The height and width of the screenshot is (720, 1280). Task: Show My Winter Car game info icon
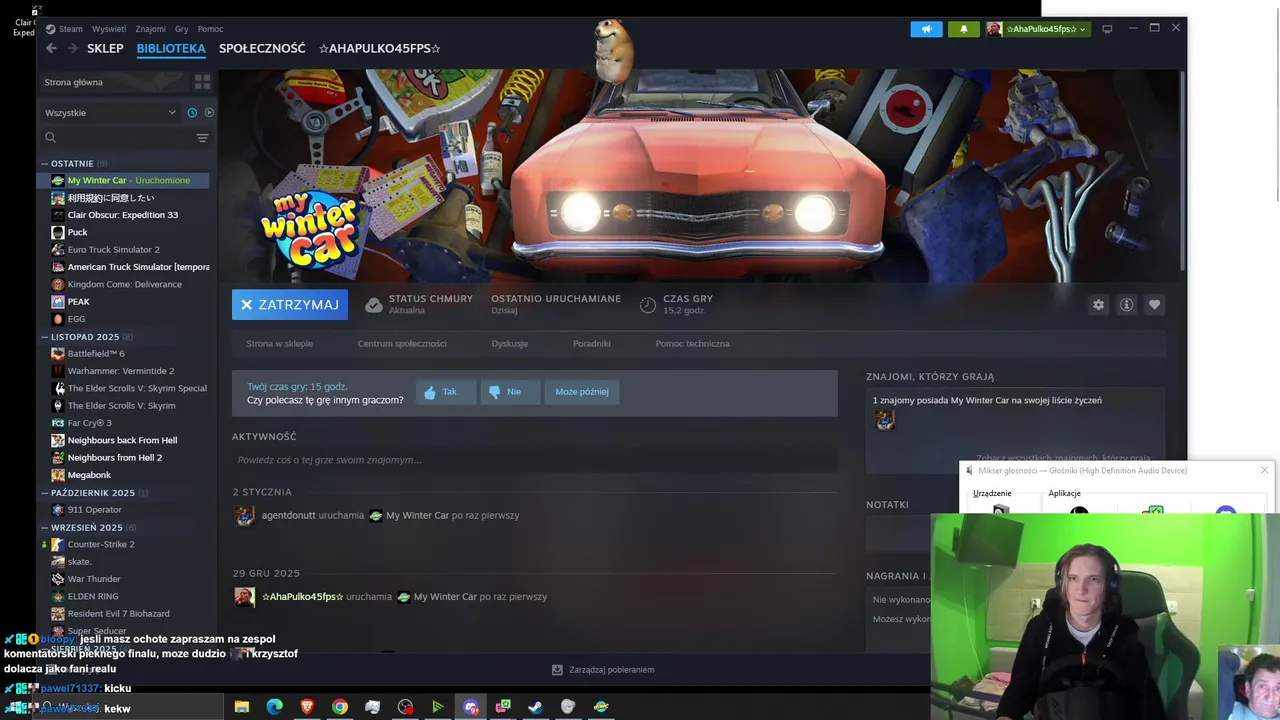coord(1126,305)
